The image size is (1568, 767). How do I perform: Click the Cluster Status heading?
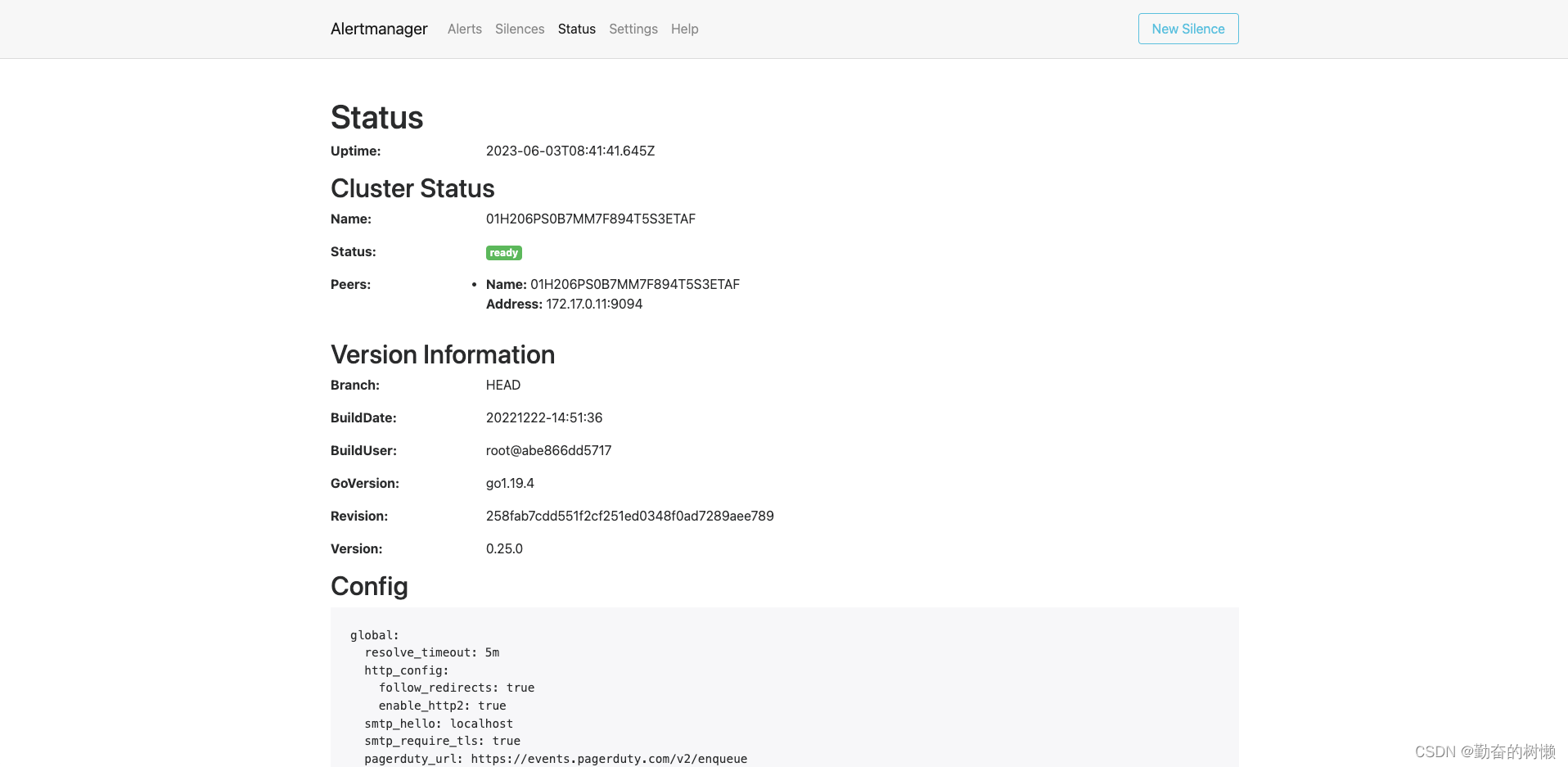tap(412, 188)
